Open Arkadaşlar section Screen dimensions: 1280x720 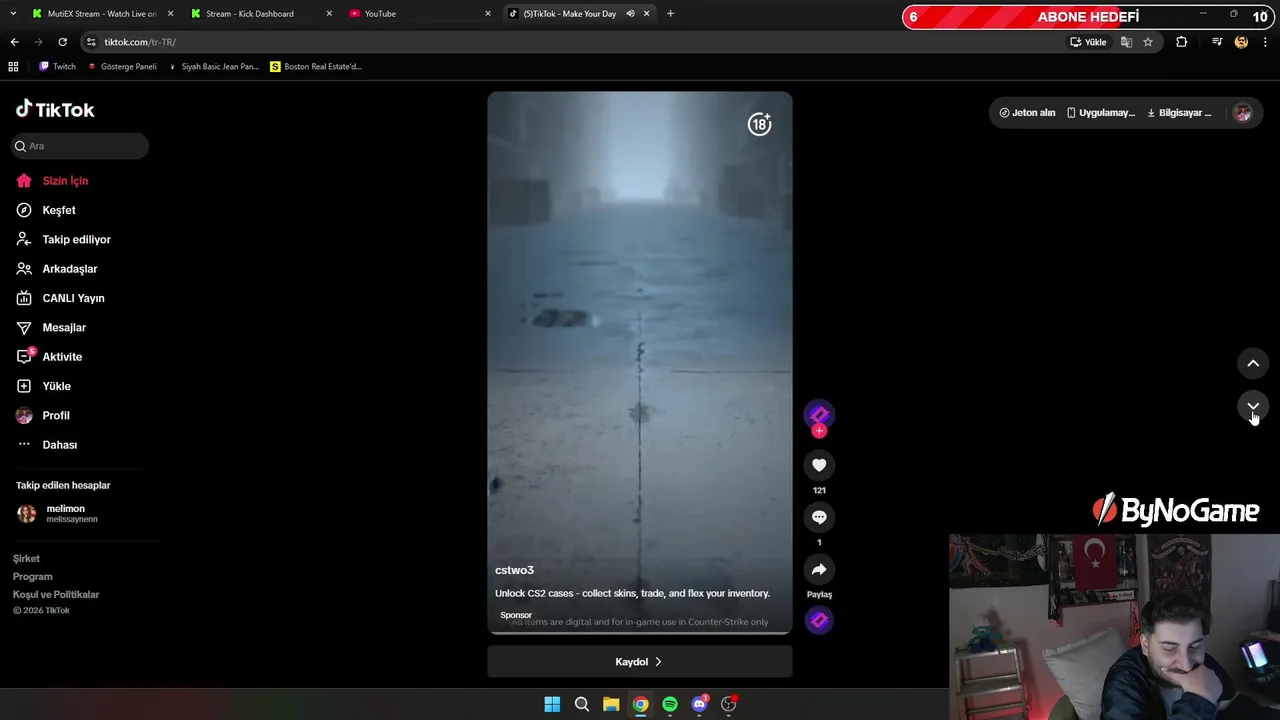(69, 269)
